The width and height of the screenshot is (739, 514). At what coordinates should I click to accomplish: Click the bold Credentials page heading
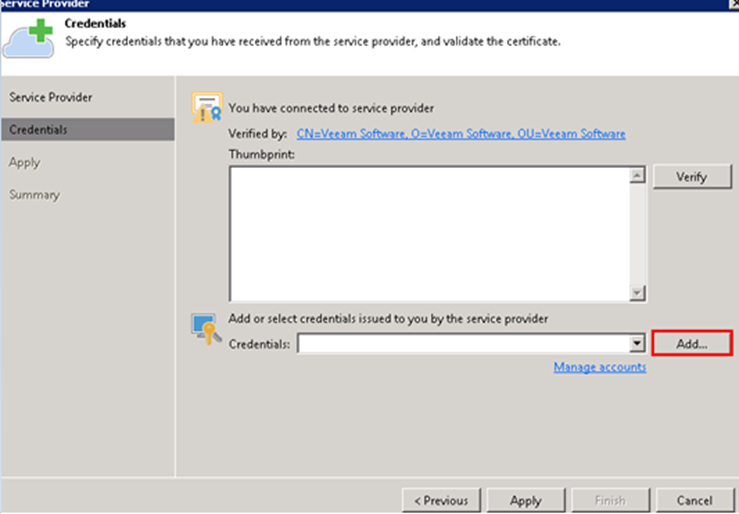(x=95, y=23)
